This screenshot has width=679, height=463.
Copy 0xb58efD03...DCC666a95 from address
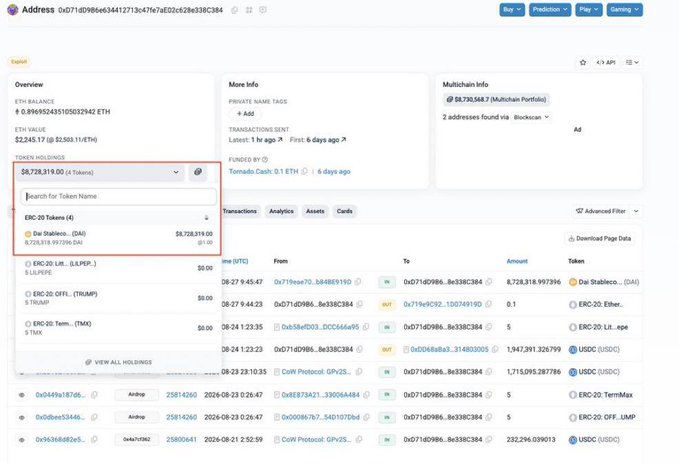coord(366,327)
